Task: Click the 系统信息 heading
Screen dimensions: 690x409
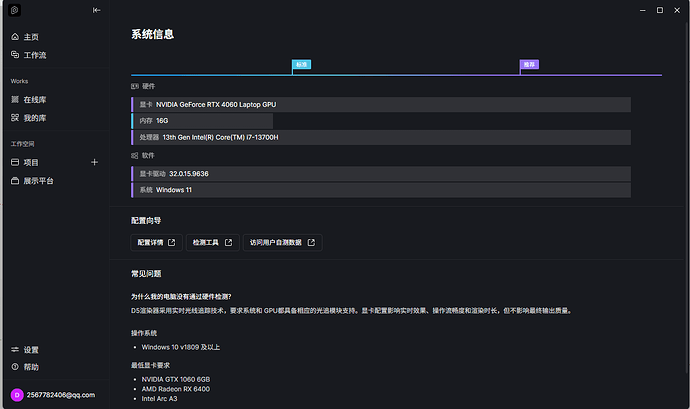Action: pos(153,34)
